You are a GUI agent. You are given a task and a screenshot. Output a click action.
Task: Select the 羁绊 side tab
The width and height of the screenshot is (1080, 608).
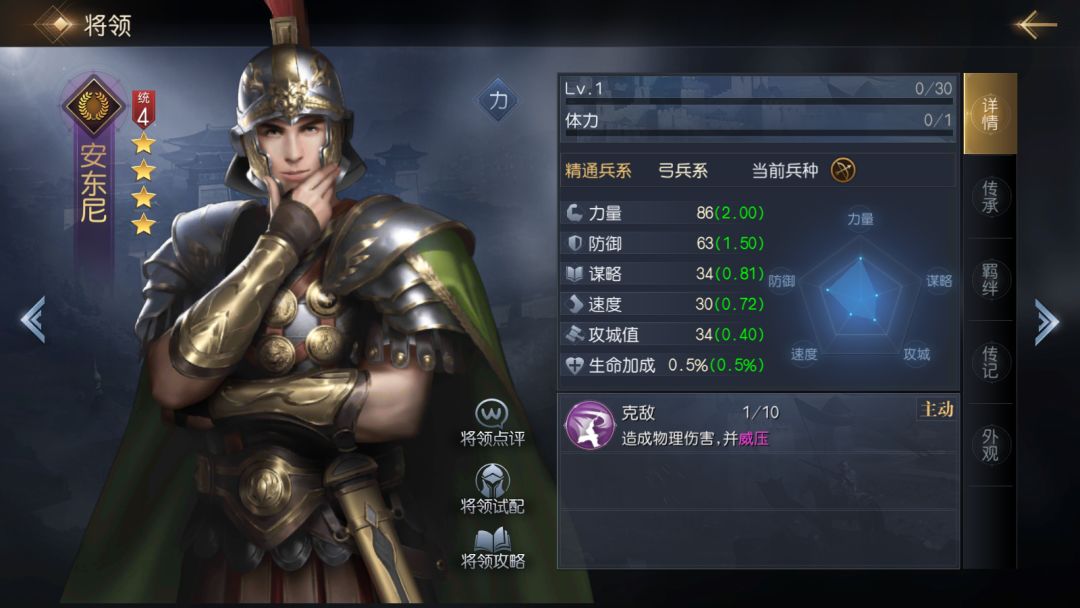990,280
